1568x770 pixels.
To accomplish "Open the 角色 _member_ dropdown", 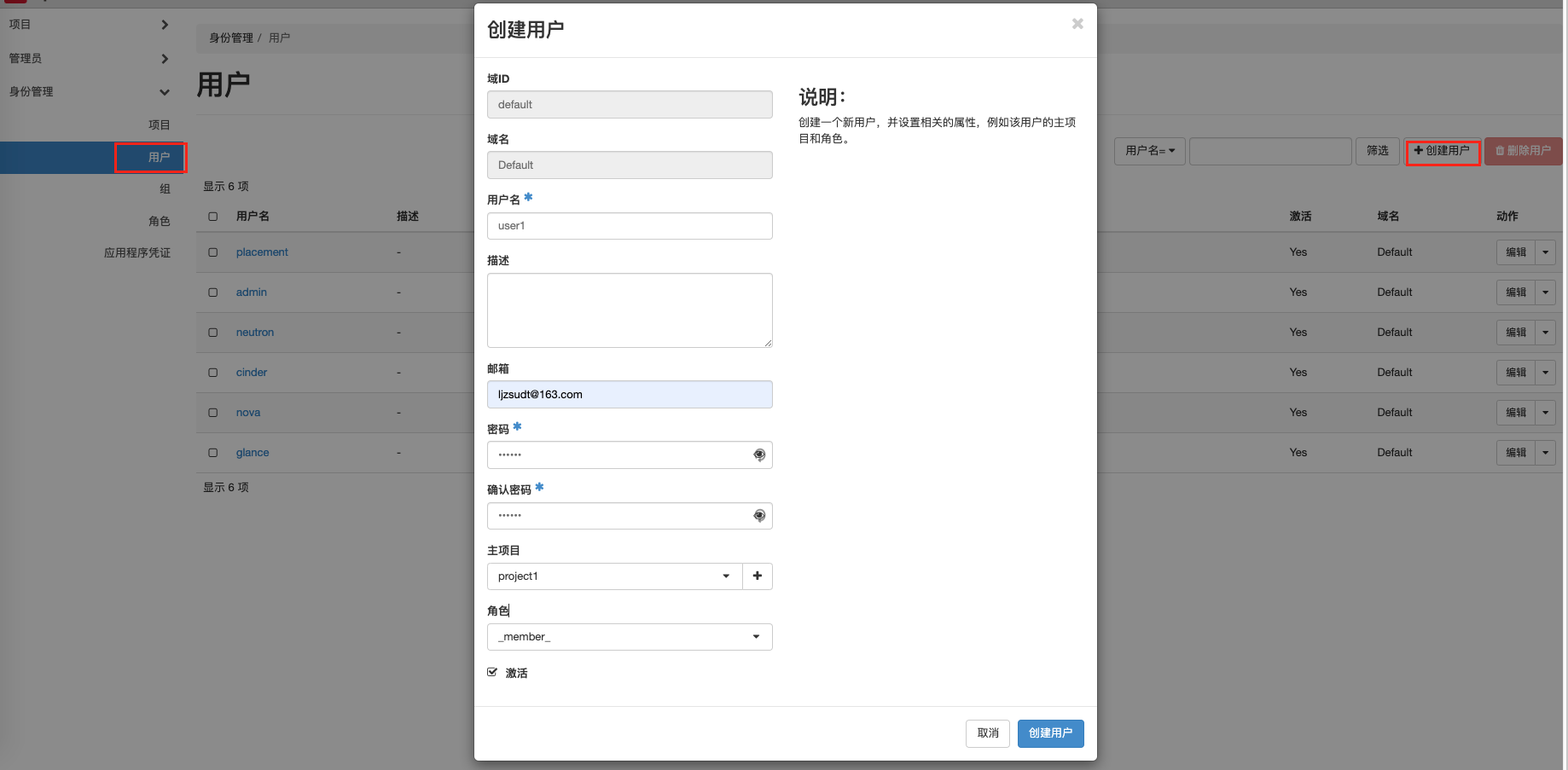I will pos(630,637).
